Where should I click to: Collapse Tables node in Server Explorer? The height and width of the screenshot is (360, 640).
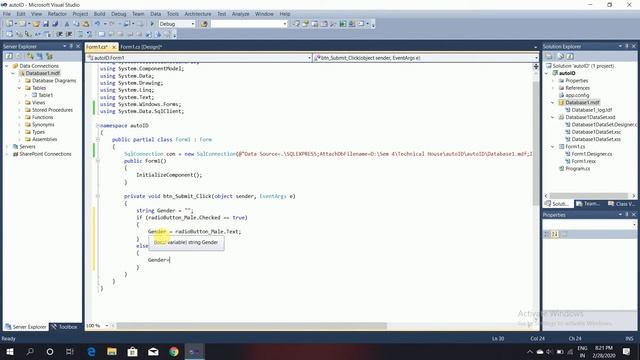pos(19,88)
